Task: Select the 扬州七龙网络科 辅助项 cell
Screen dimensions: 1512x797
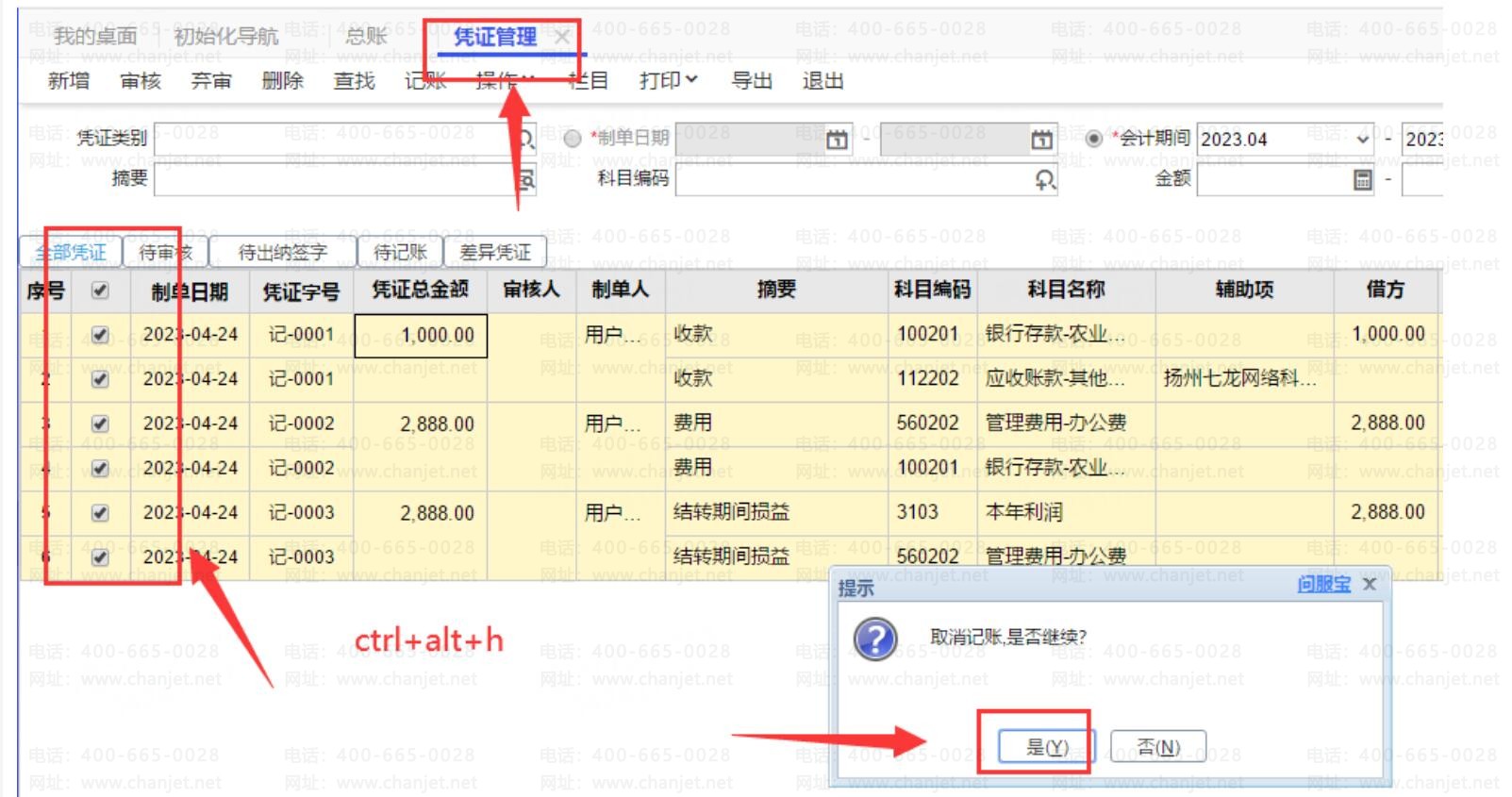Action: coord(1244,379)
